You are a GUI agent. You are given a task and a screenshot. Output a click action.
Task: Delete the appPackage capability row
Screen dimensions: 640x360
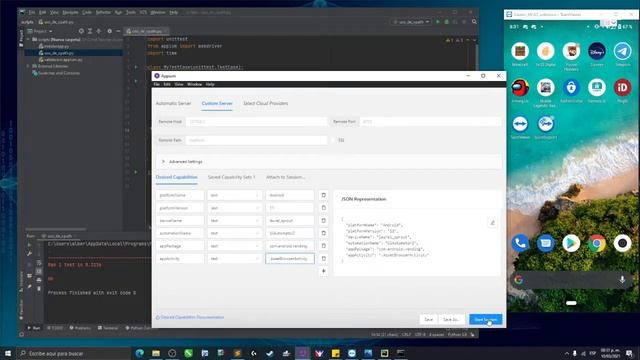pos(323,246)
